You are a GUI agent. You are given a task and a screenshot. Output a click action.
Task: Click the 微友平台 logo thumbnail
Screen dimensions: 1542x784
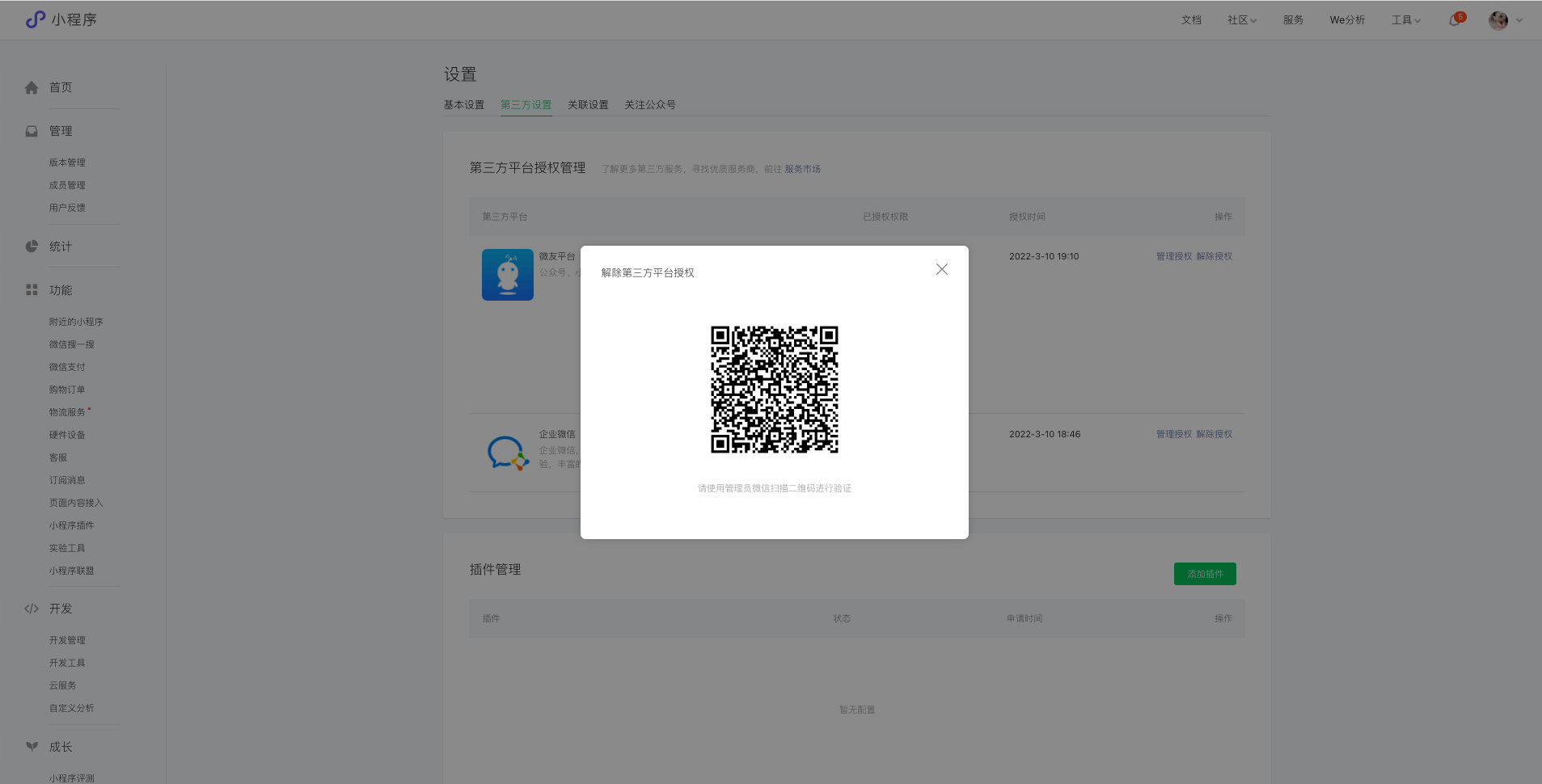click(x=508, y=275)
